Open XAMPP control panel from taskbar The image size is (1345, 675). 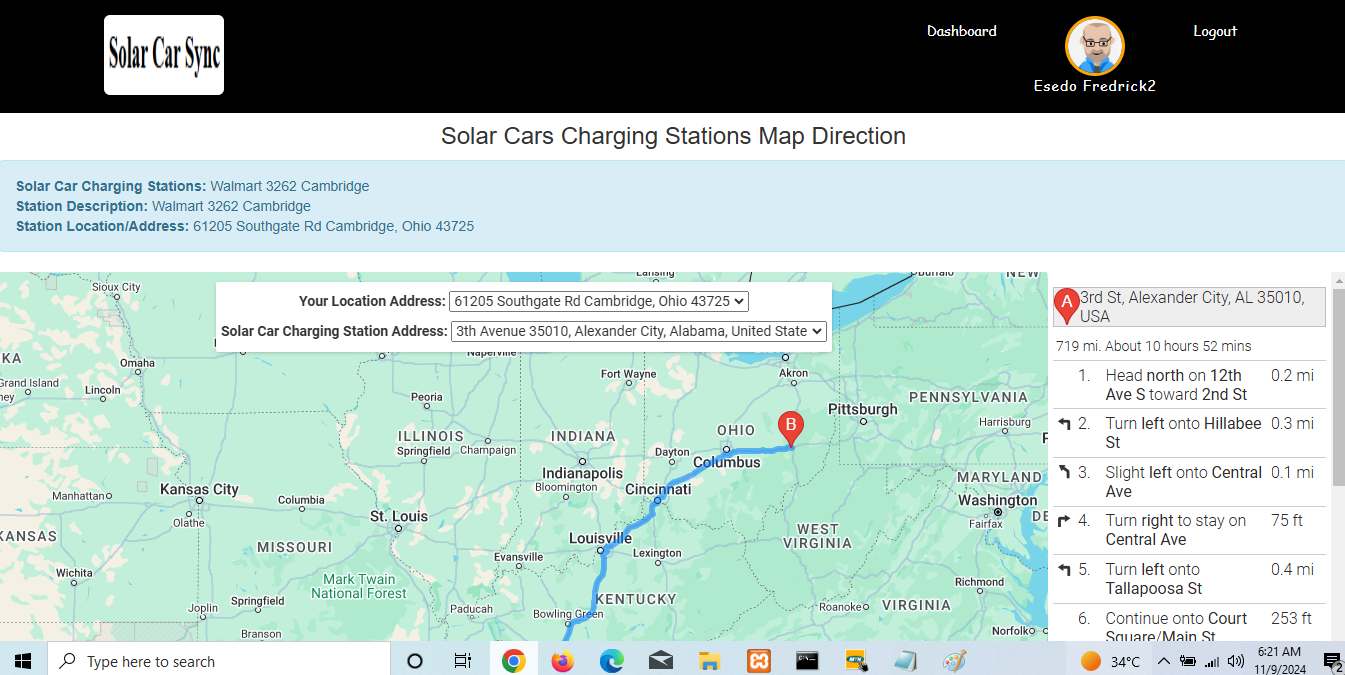click(758, 661)
